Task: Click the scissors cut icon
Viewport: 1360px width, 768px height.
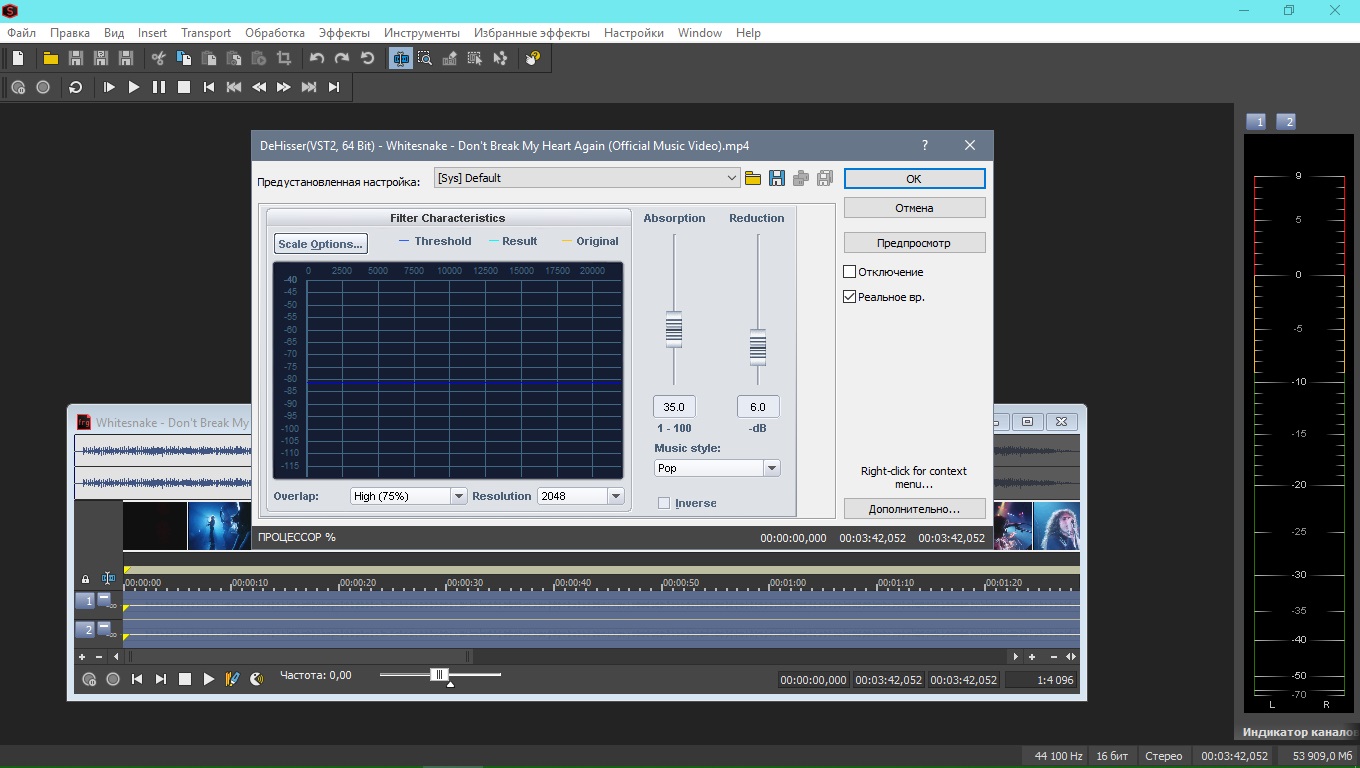Action: 158,59
